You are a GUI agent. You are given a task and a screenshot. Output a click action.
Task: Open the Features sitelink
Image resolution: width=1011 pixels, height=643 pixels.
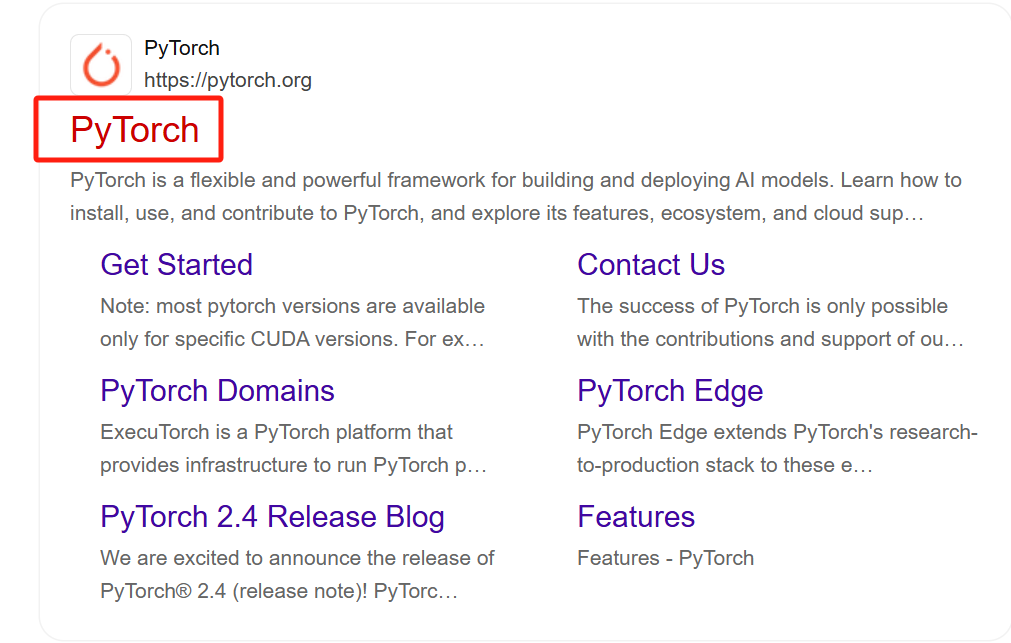click(636, 517)
